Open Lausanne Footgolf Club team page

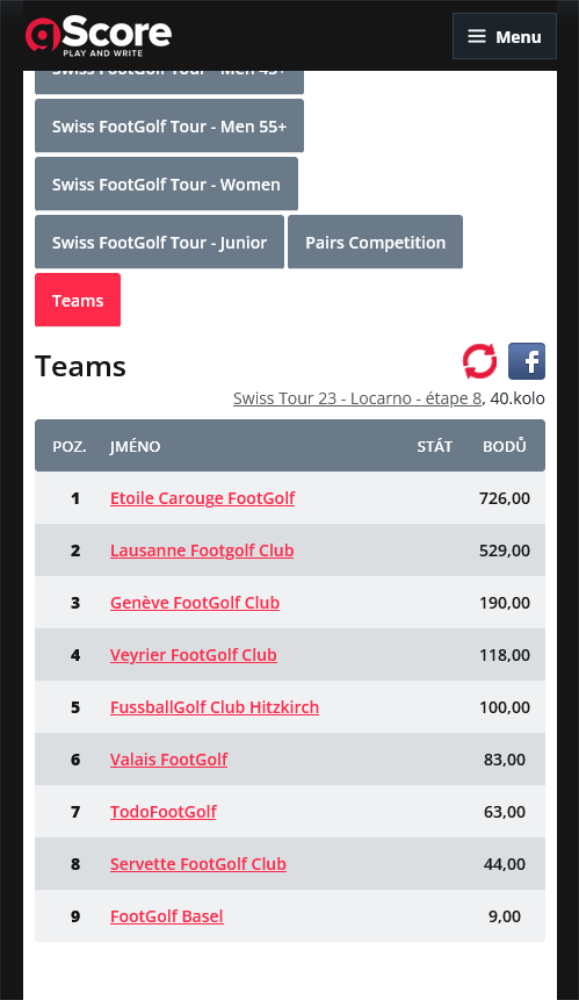pyautogui.click(x=202, y=550)
